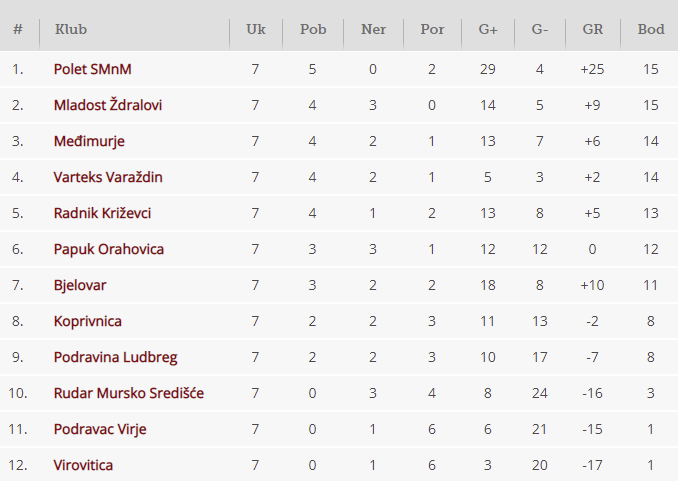678x481 pixels.
Task: Open the Virovitica club page
Action: click(x=83, y=465)
